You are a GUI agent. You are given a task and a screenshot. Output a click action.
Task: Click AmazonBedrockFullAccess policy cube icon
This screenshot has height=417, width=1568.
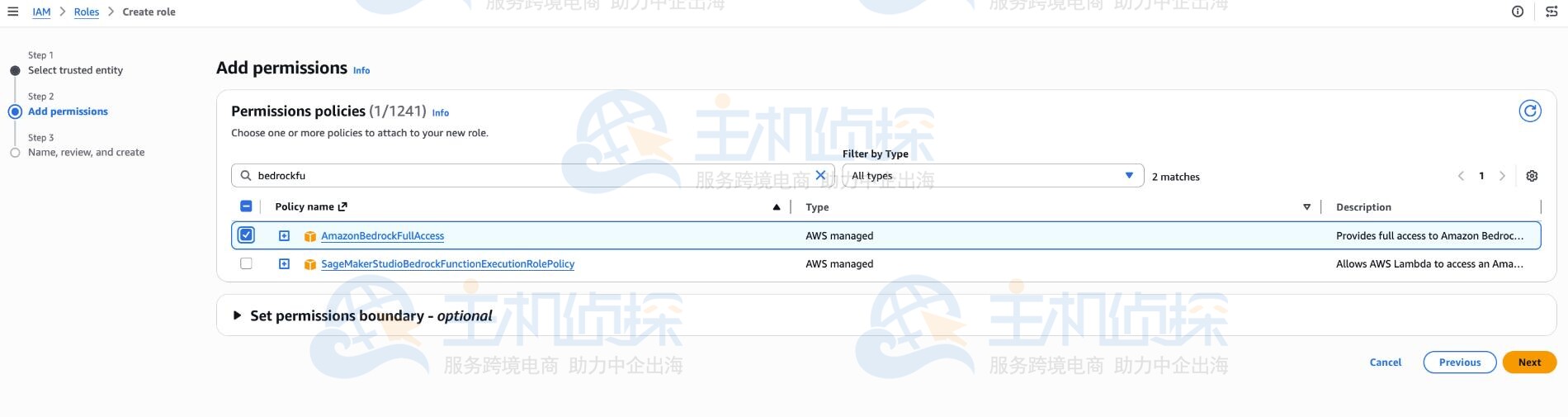(x=310, y=236)
